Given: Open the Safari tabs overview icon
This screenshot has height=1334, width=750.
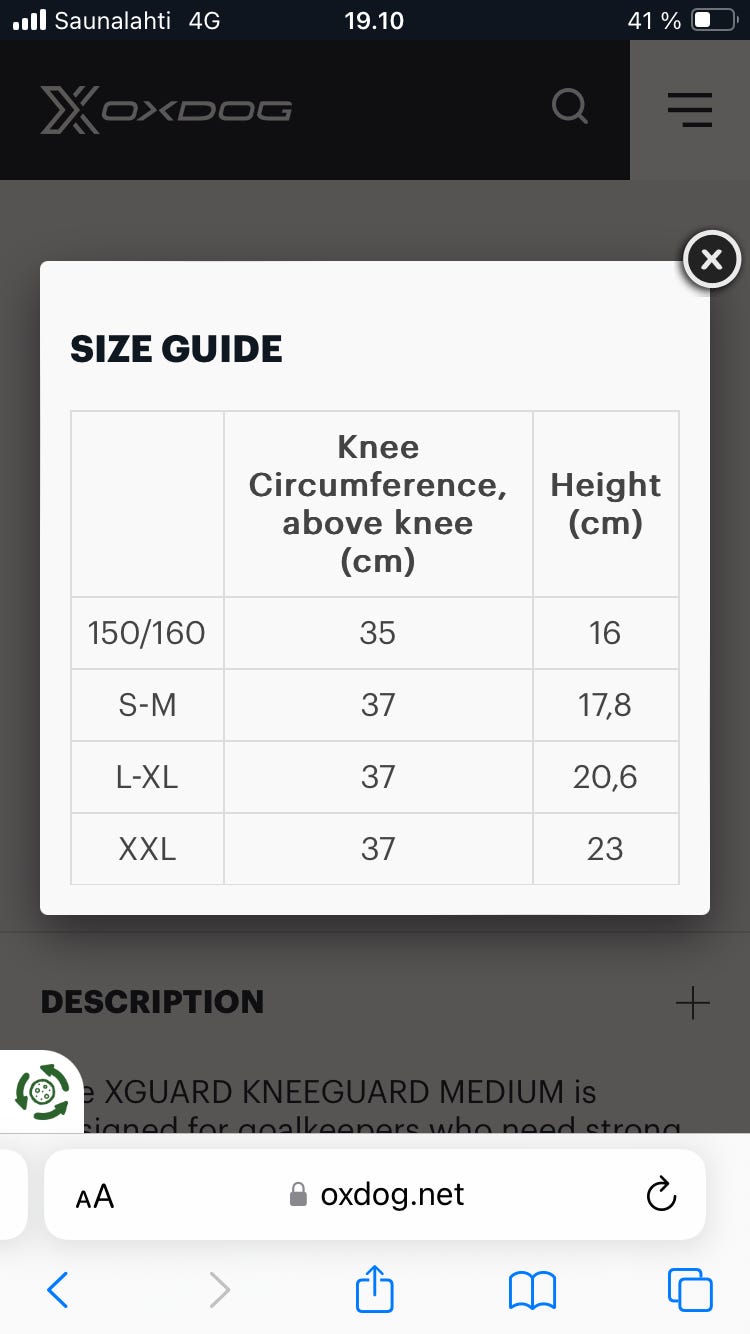Looking at the screenshot, I should tap(690, 1290).
